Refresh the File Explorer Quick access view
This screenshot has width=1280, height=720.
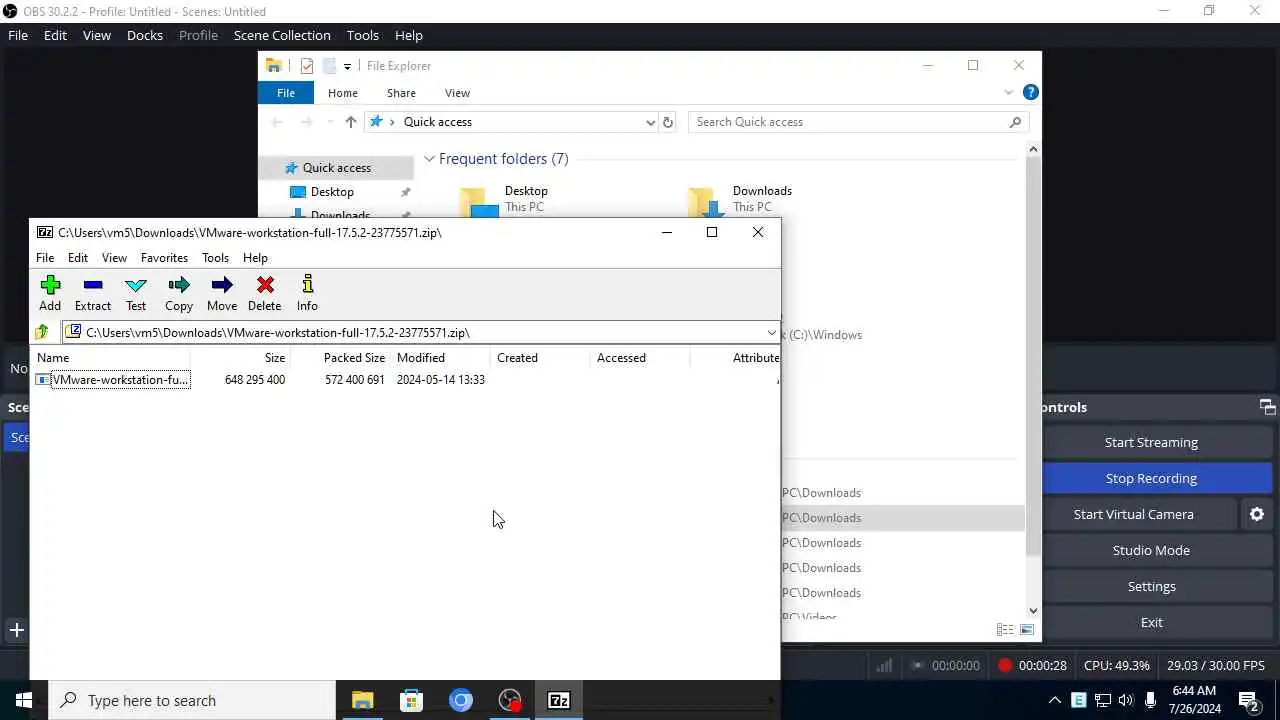(669, 122)
